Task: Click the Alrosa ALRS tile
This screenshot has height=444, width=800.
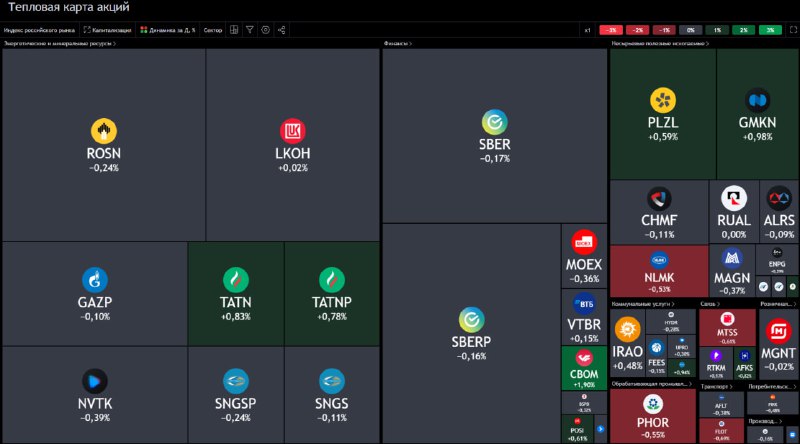Action: coord(779,212)
